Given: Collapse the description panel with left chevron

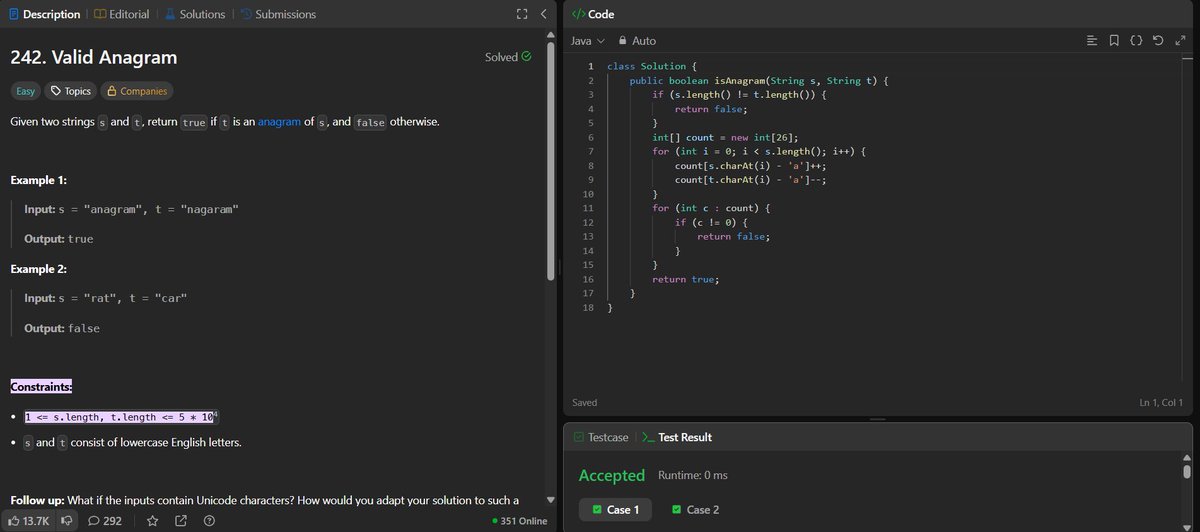Looking at the screenshot, I should (x=543, y=14).
